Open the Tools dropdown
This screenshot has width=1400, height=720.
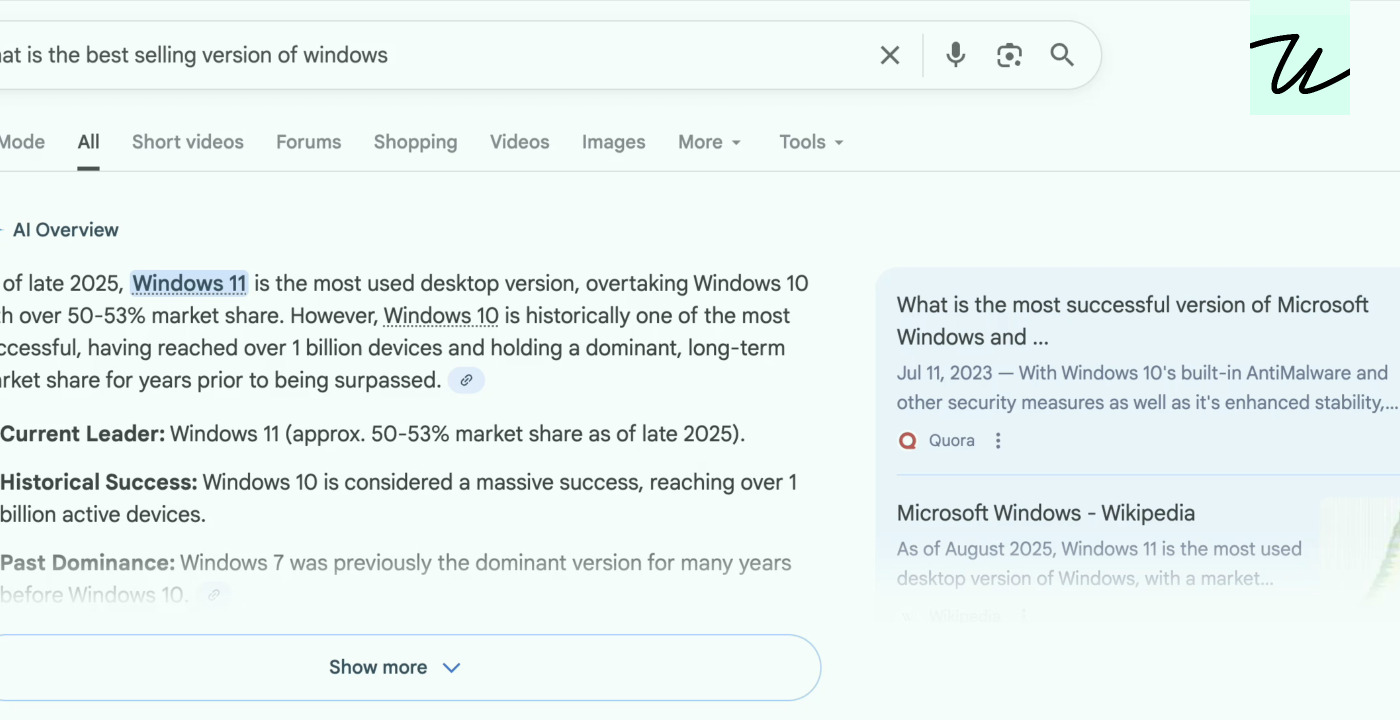[x=812, y=142]
